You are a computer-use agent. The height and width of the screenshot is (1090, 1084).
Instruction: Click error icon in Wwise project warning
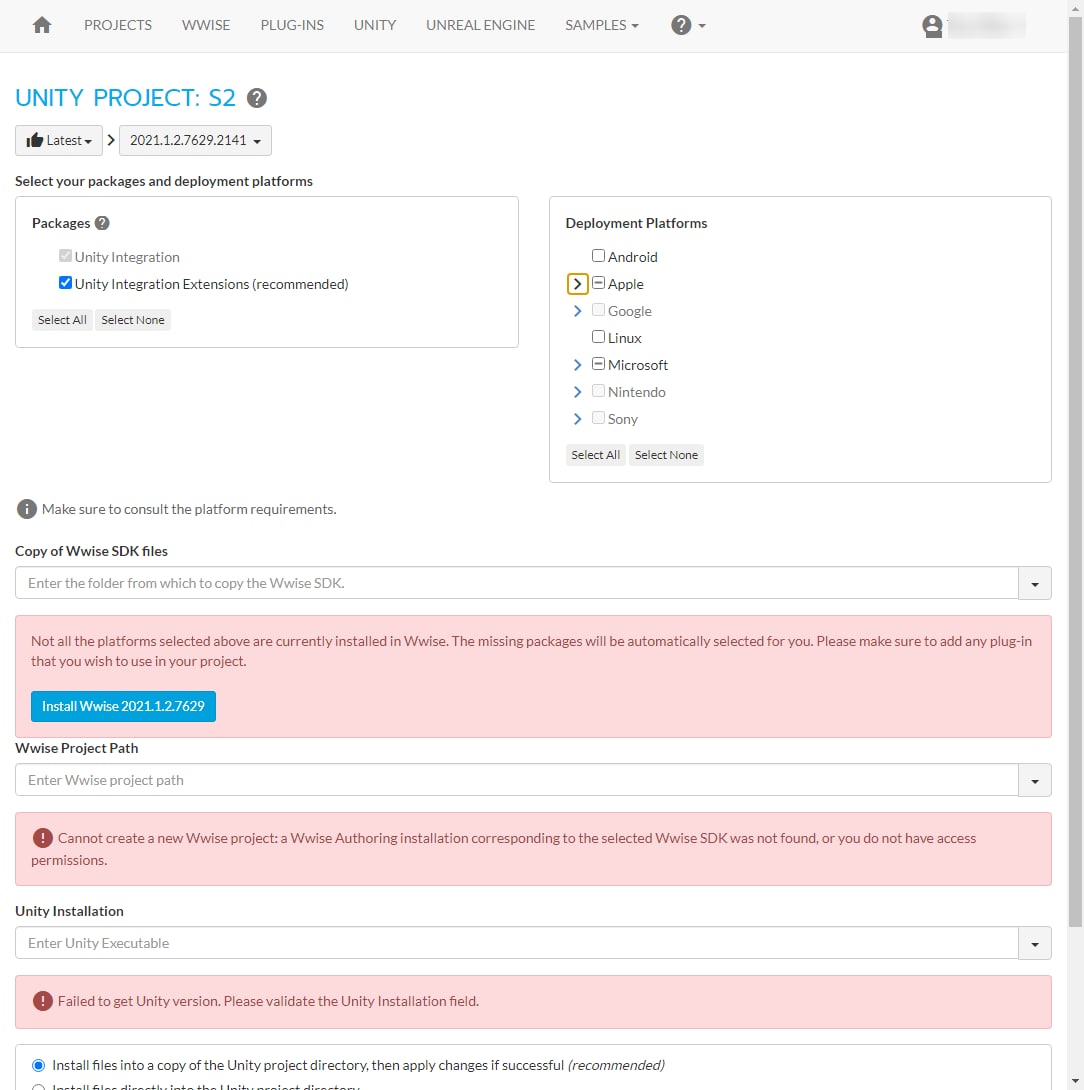pos(42,838)
